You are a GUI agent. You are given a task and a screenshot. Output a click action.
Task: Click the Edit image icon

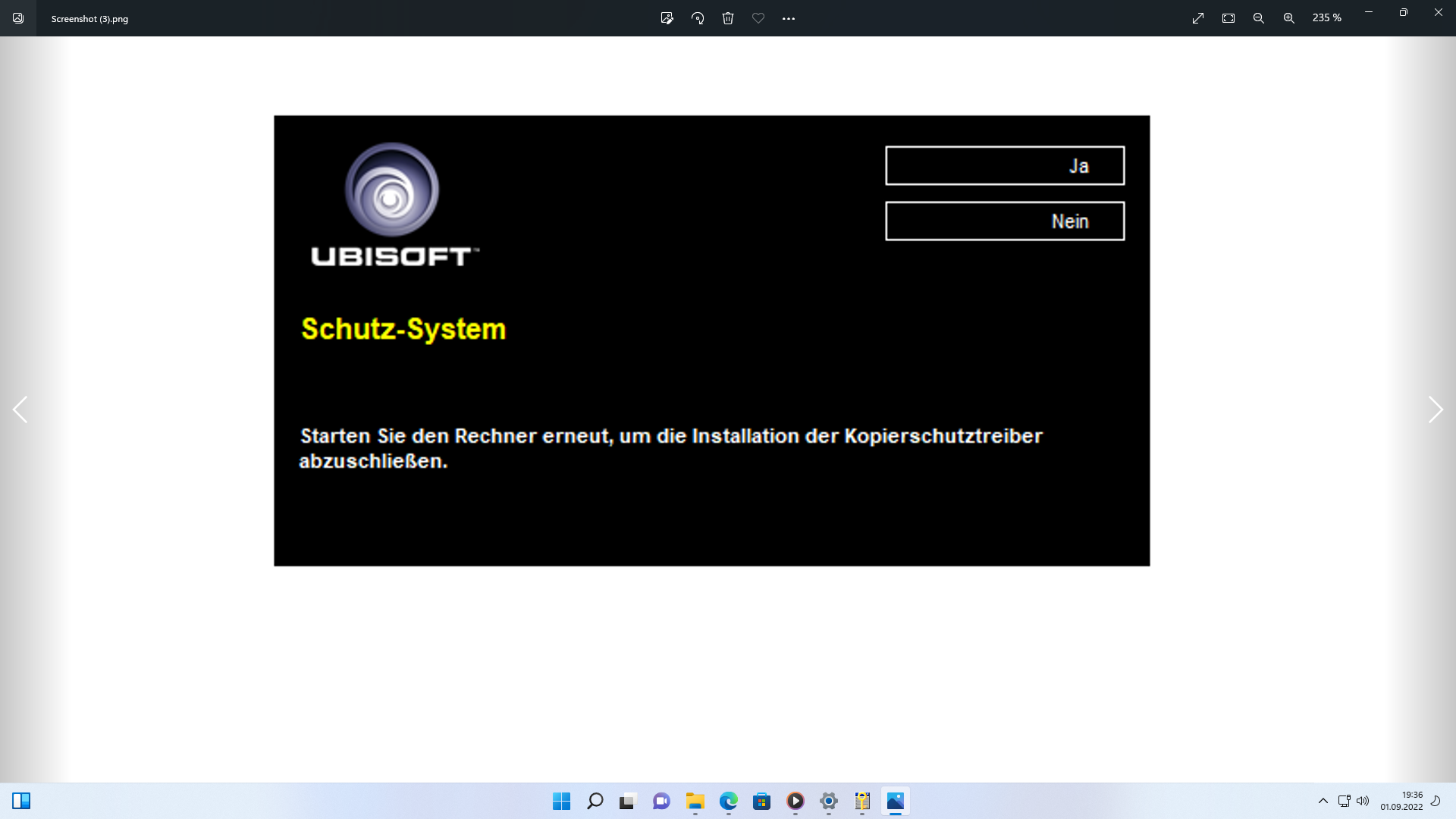[x=667, y=18]
